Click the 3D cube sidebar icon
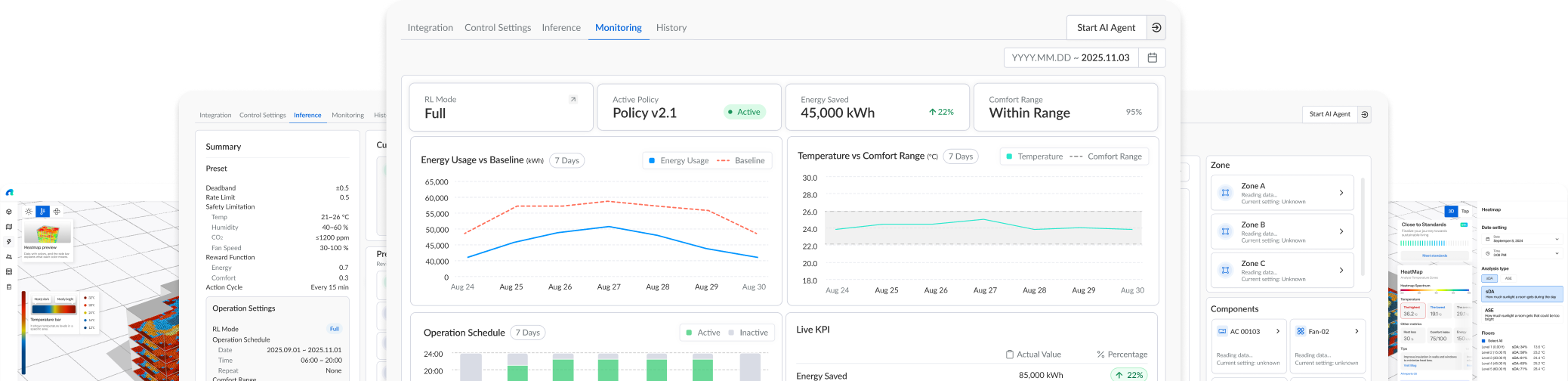Image resolution: width=1568 pixels, height=381 pixels. [x=9, y=212]
